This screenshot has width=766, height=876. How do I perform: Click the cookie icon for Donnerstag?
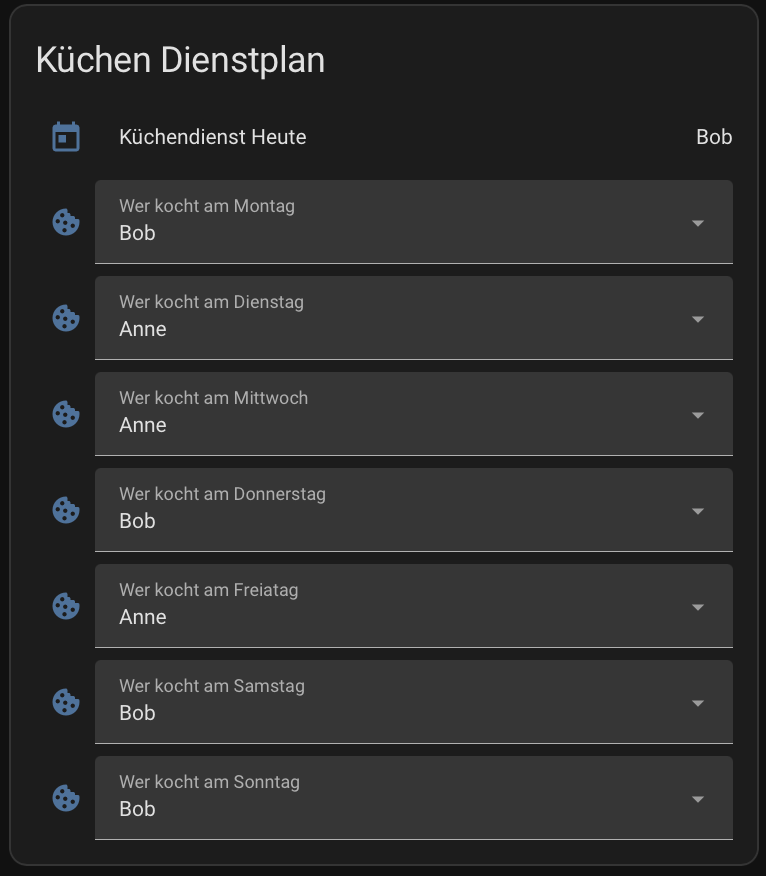66,510
